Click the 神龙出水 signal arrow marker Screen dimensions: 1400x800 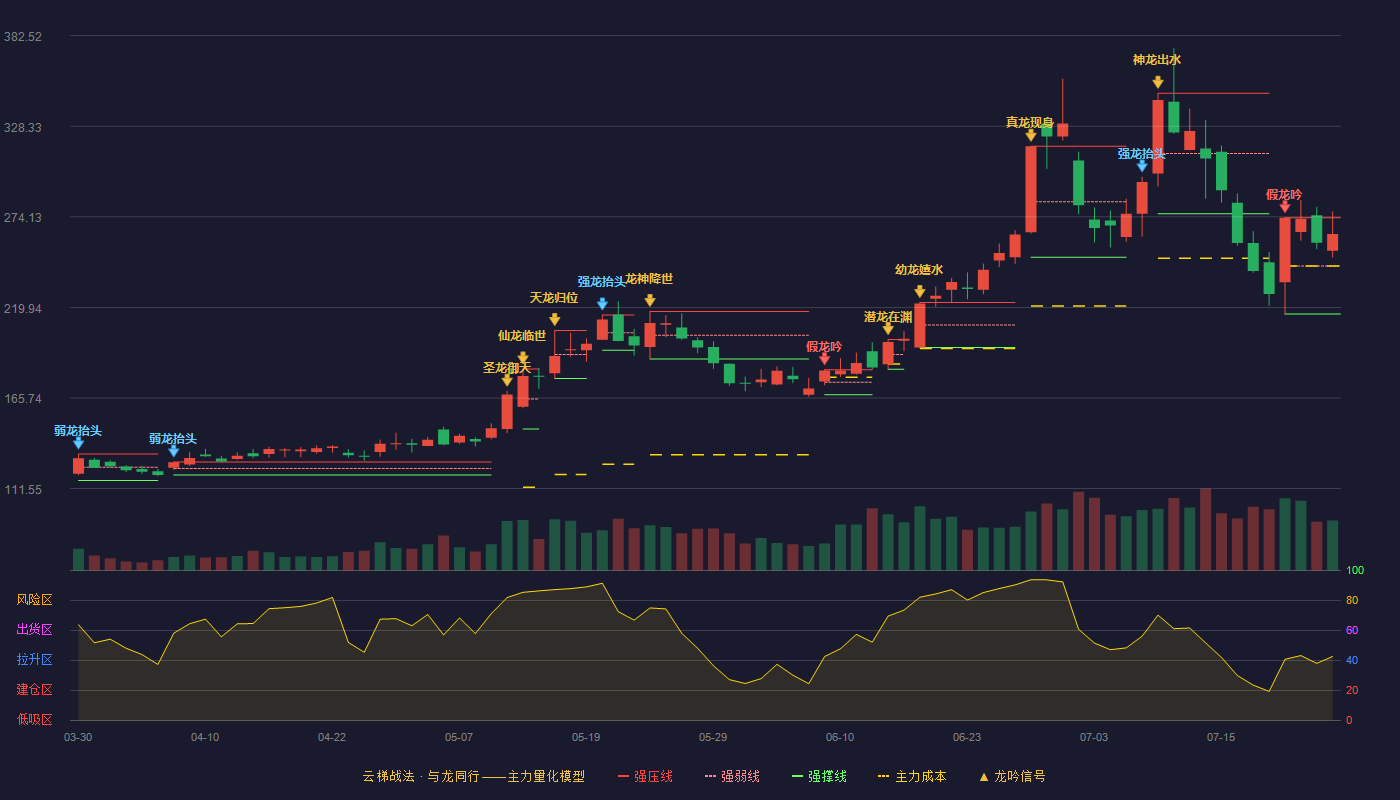coord(1158,82)
